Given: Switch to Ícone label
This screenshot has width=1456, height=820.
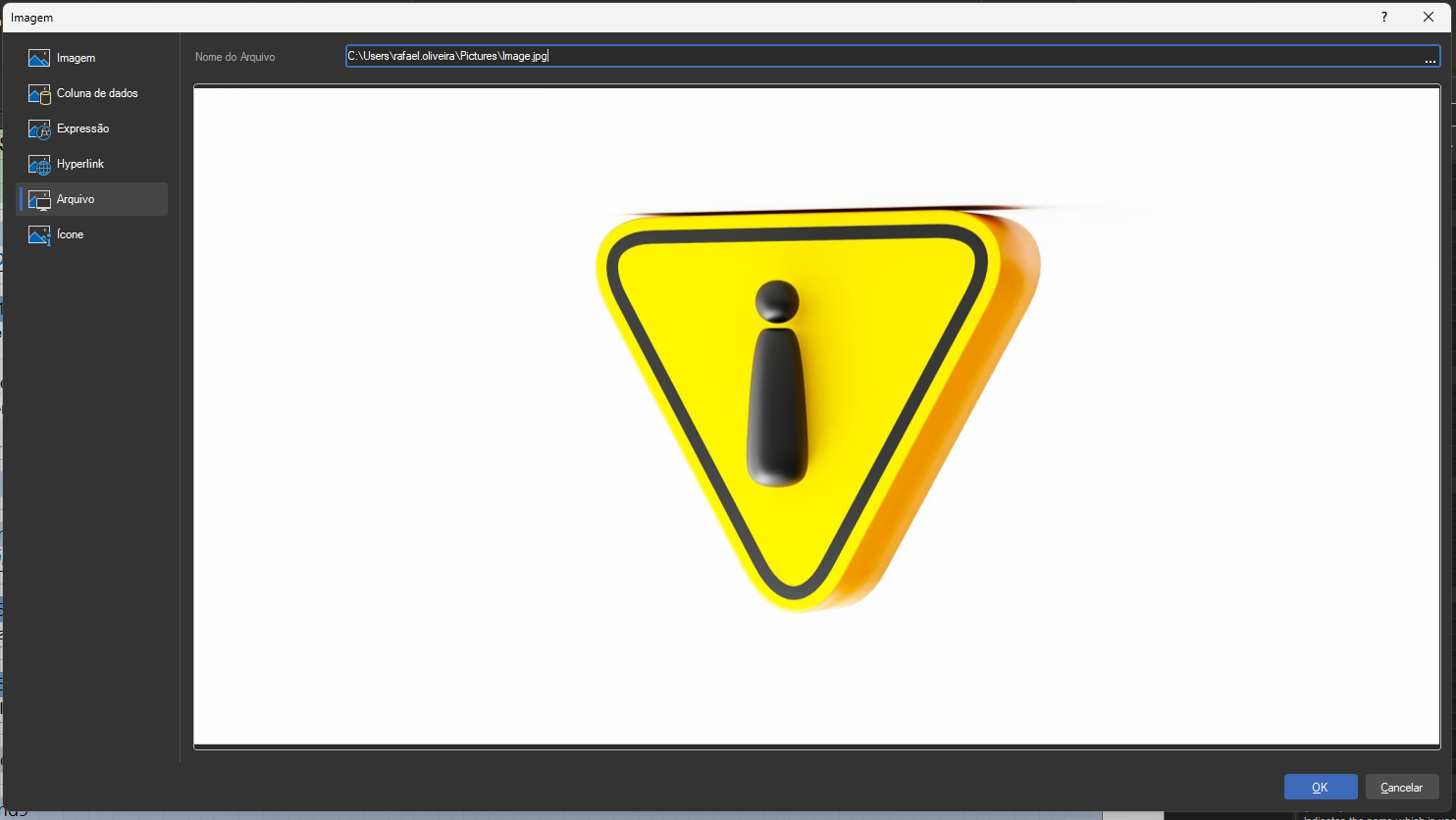Looking at the screenshot, I should (x=70, y=234).
